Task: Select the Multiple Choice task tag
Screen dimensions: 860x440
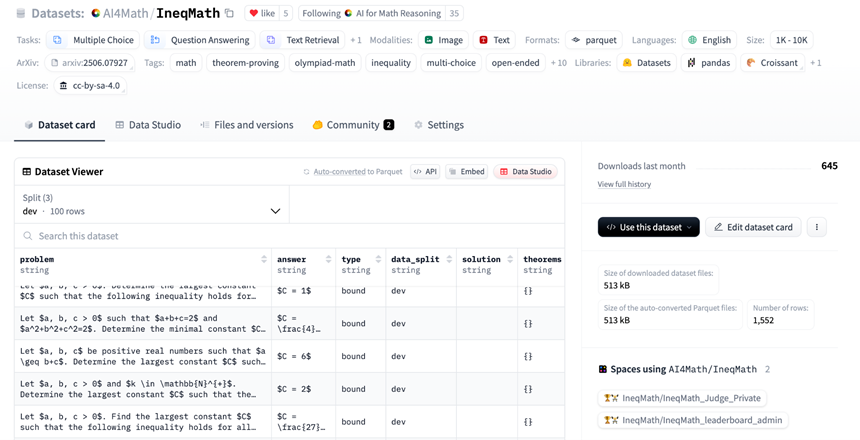Action: (93, 40)
